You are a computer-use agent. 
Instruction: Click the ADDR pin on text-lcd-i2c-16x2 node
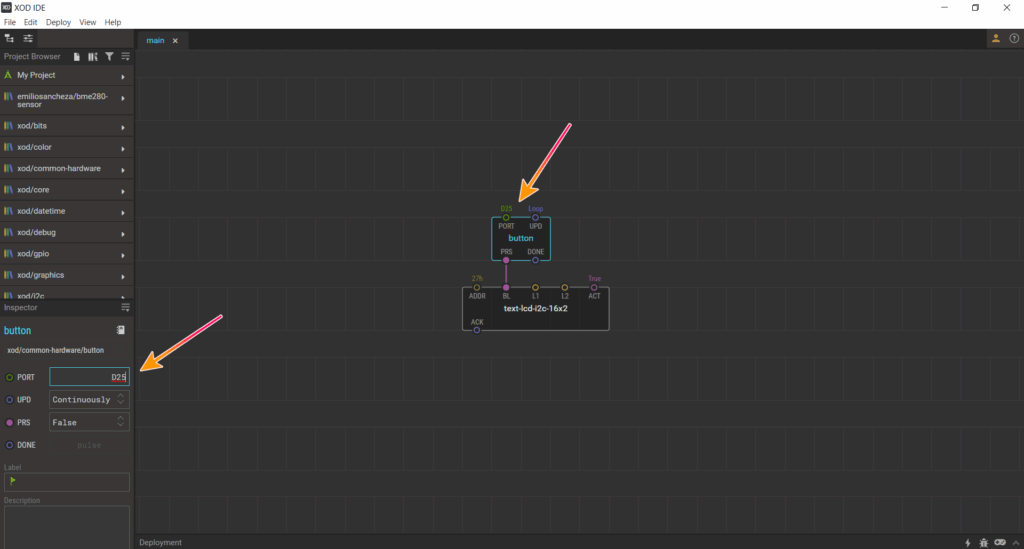tap(477, 287)
